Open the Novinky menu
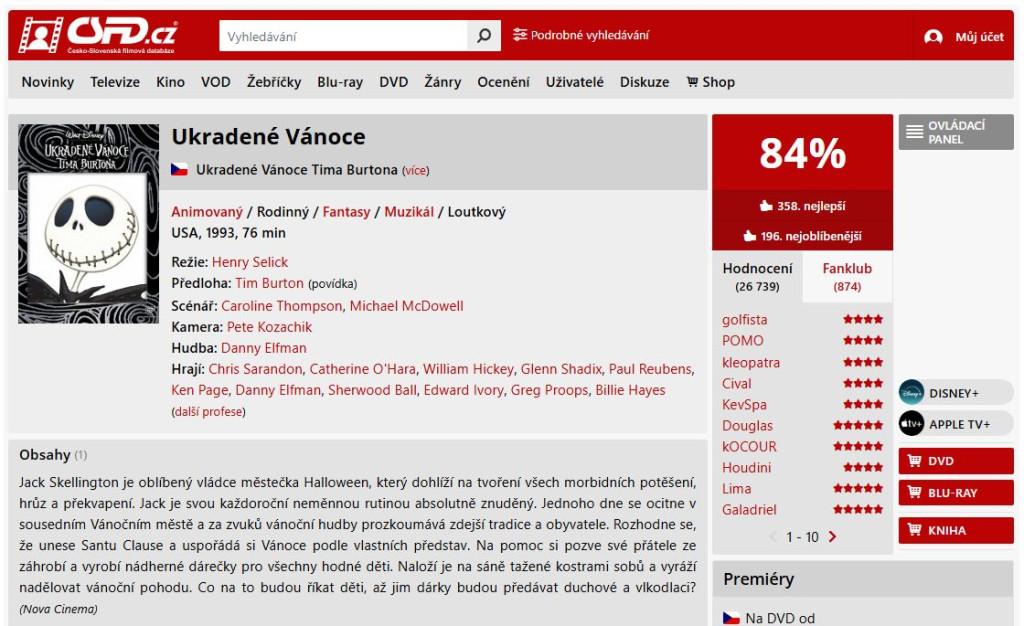This screenshot has height=626, width=1024. tap(48, 82)
